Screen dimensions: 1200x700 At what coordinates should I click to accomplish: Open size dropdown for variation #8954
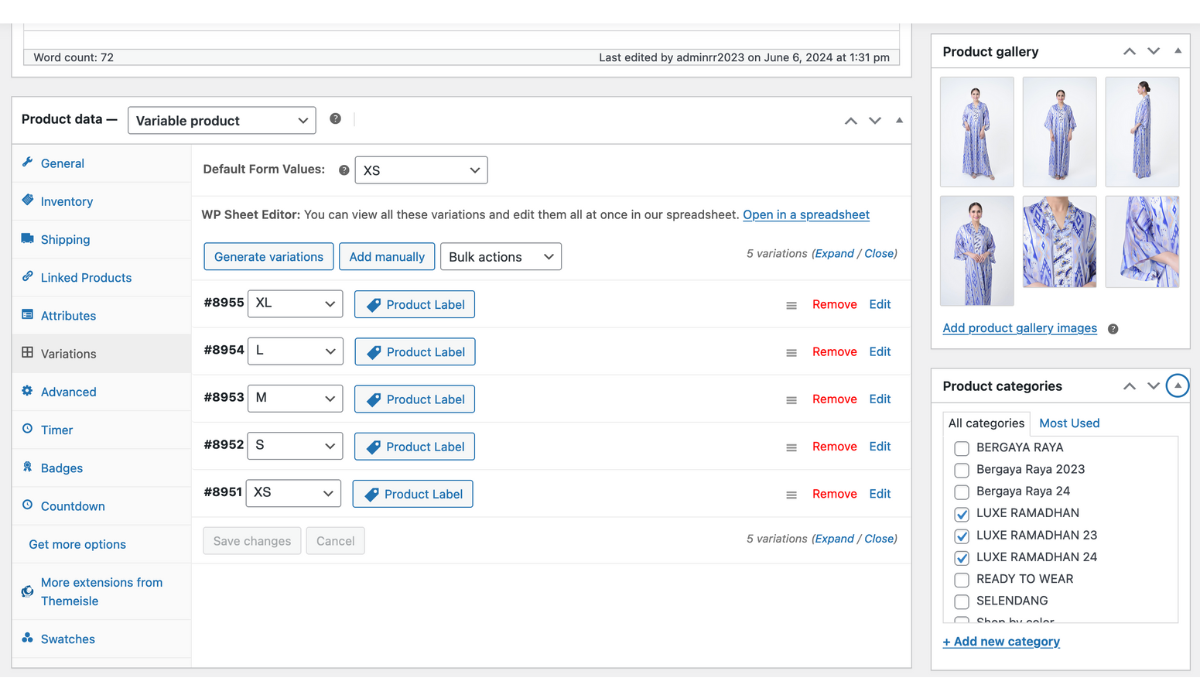(295, 351)
